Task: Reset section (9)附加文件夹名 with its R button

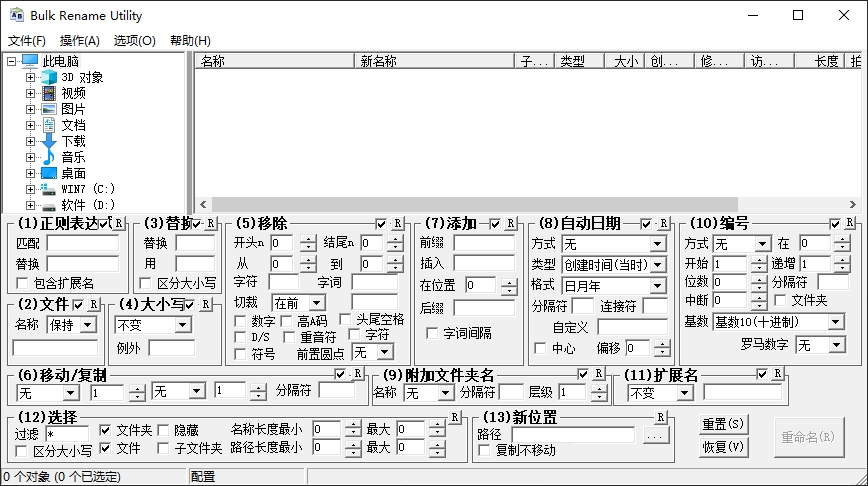Action: (x=598, y=374)
